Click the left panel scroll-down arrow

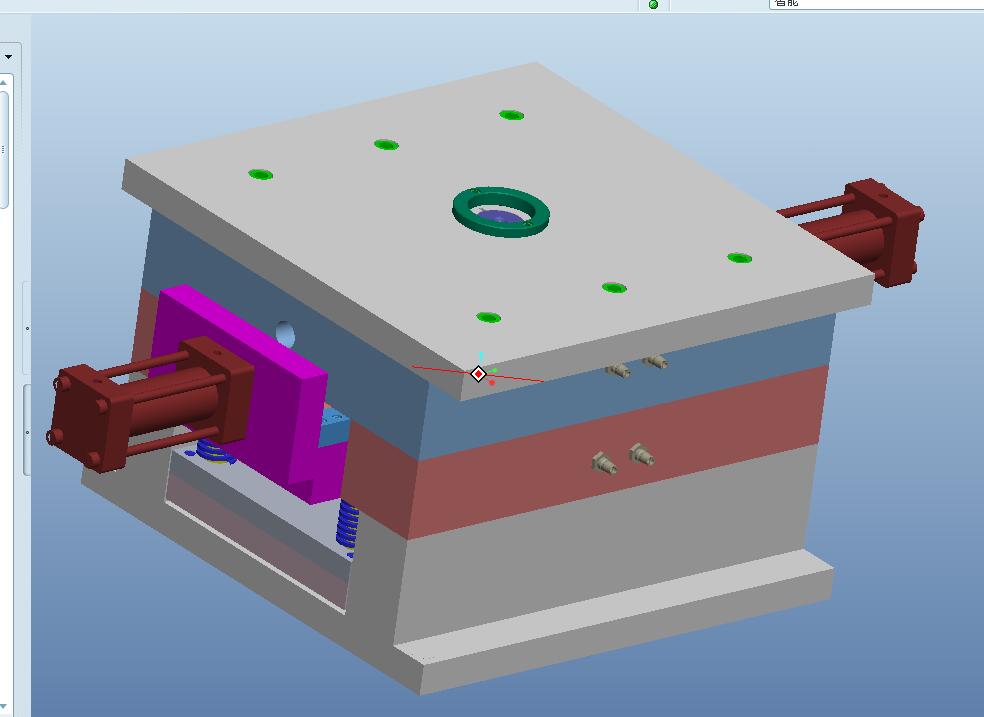click(x=3, y=707)
